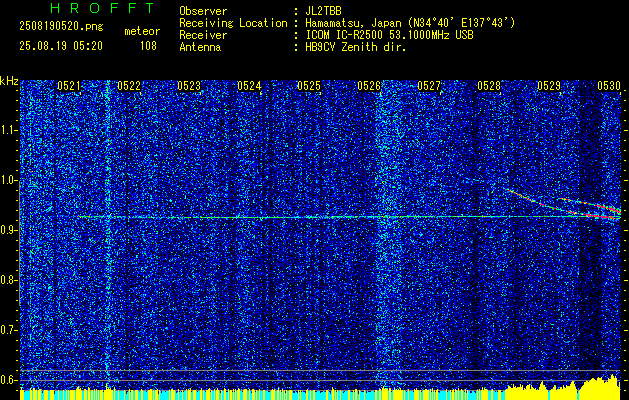Click the 0523 time marker
629x400 pixels.
click(189, 86)
